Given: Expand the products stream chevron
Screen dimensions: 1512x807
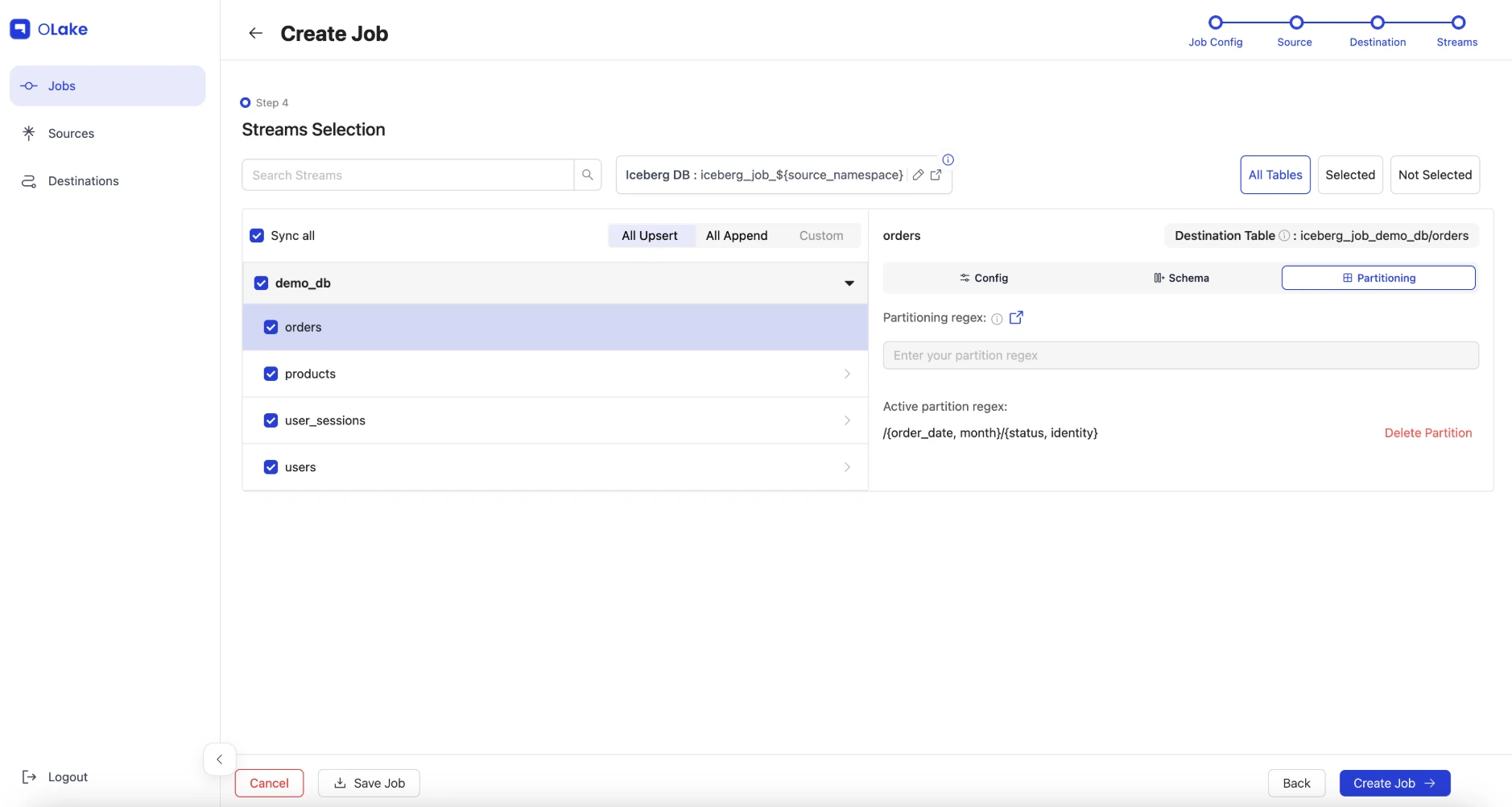Looking at the screenshot, I should click(847, 374).
